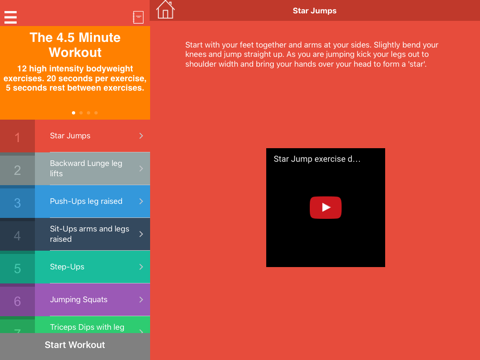Select the second page indicator dot
The width and height of the screenshot is (480, 360).
coord(81,113)
